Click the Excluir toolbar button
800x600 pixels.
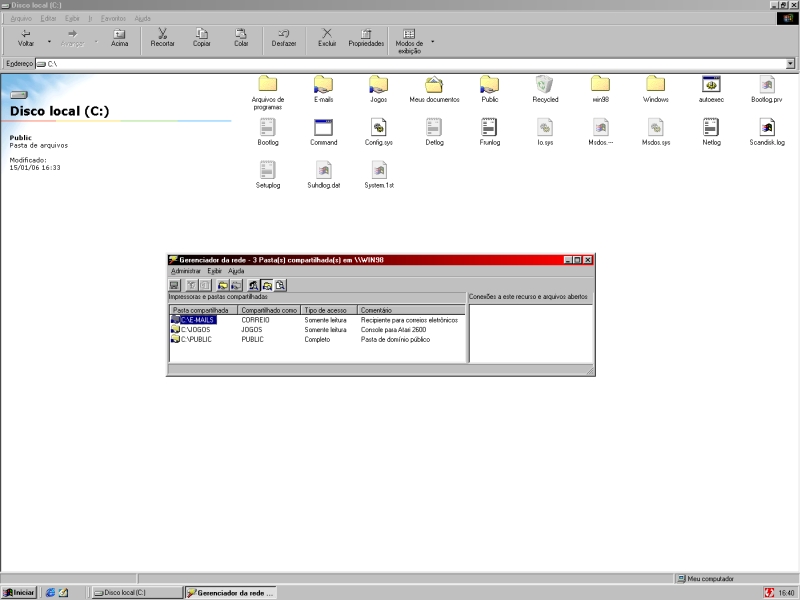pos(327,38)
